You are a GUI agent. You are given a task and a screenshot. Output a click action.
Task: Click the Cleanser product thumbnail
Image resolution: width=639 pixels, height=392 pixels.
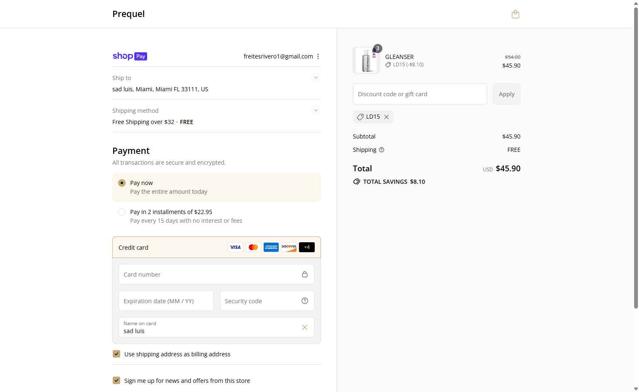[366, 60]
